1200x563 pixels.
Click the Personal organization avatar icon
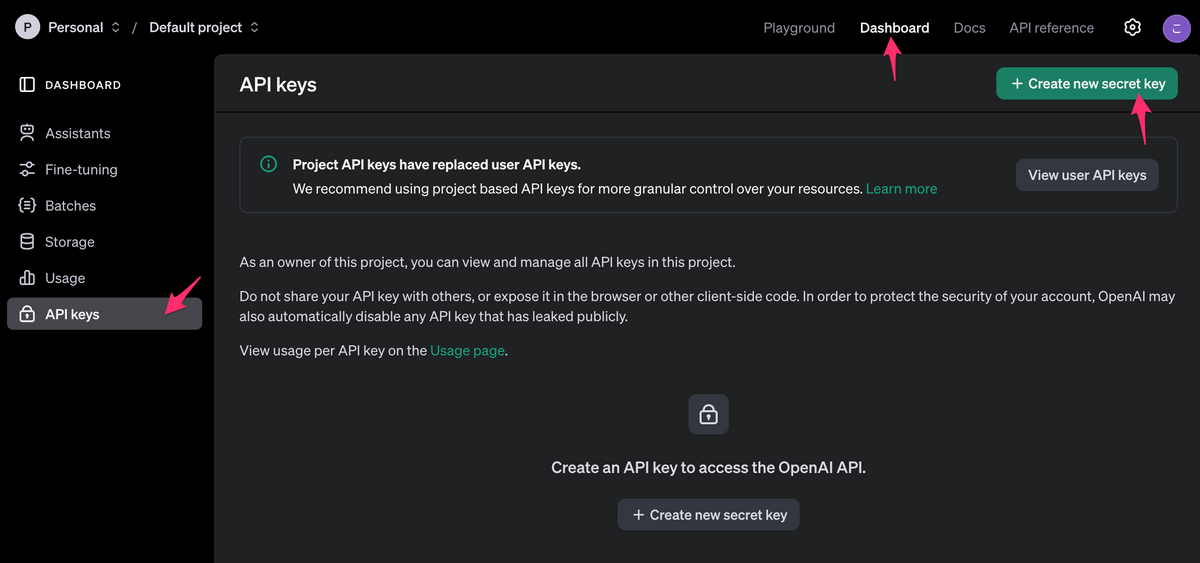28,28
